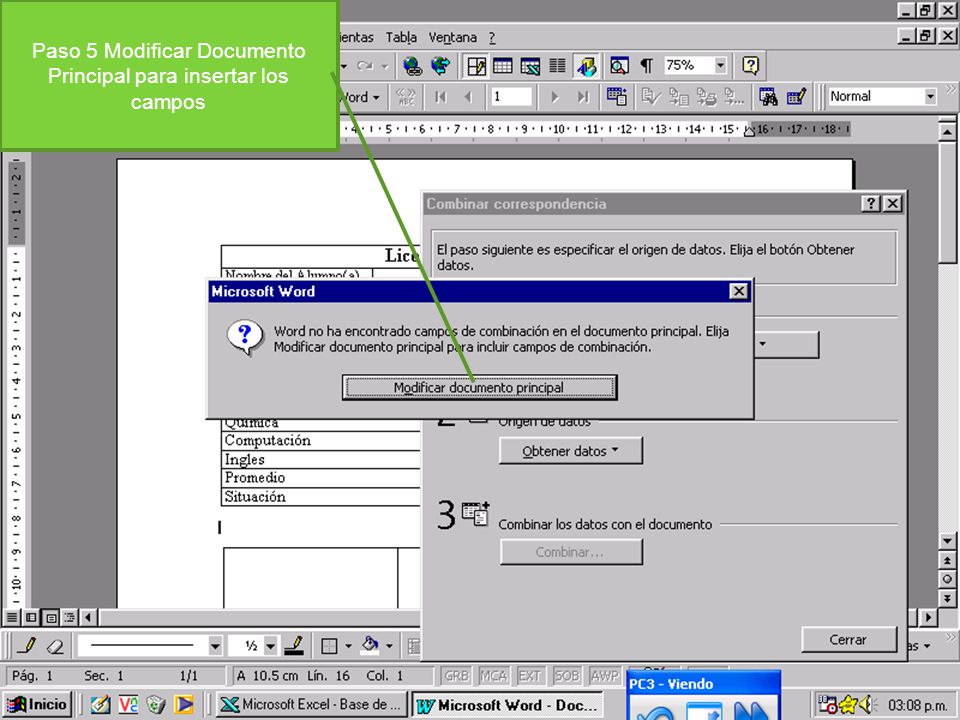Click the vertical scrollbar up arrow
The image size is (960, 720).
[947, 130]
